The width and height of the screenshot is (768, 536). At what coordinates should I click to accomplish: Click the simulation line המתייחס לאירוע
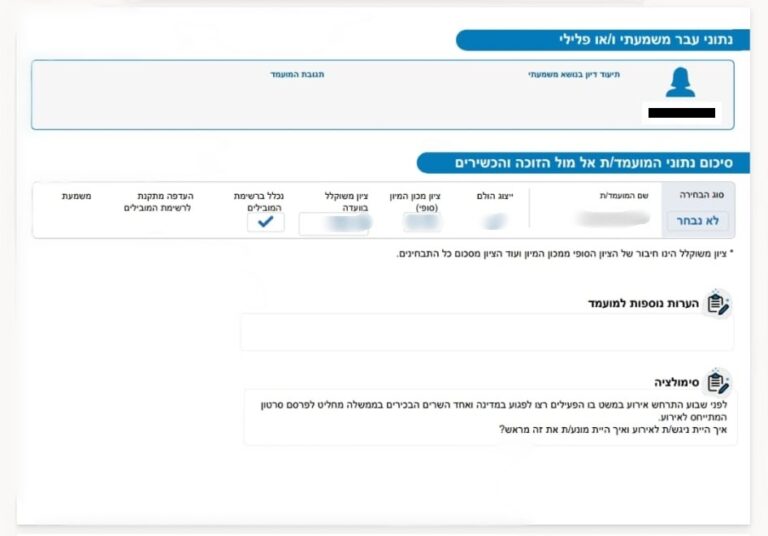point(693,417)
